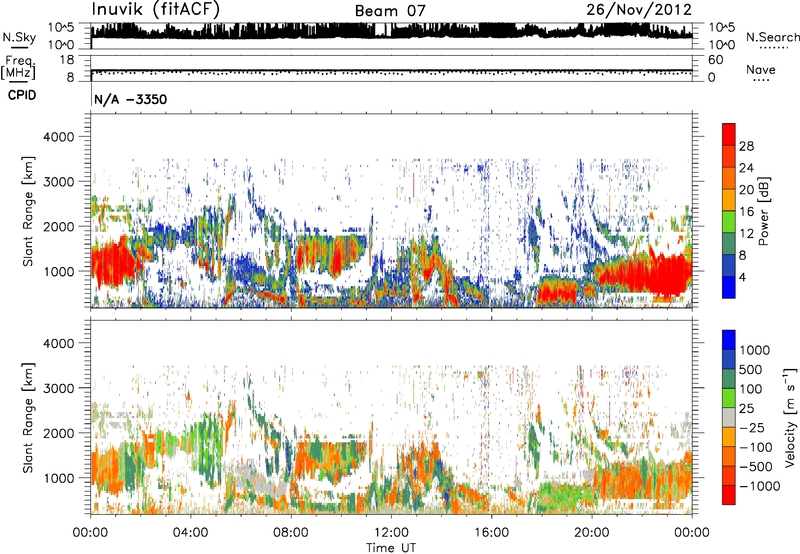Image resolution: width=800 pixels, height=554 pixels.
Task: Click the 4000 km tick on power panel
Action: 59,137
